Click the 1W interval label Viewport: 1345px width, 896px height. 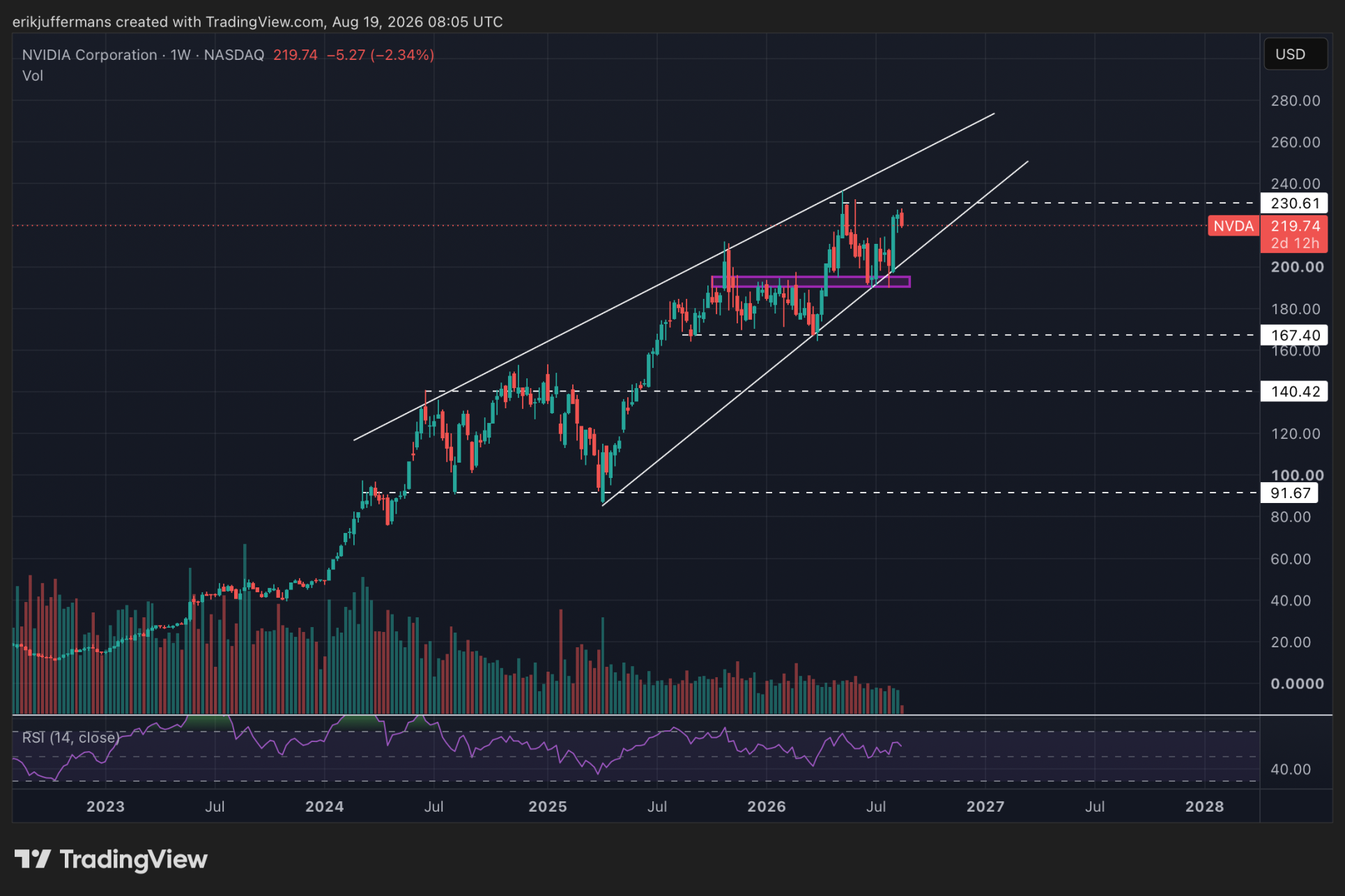(180, 55)
